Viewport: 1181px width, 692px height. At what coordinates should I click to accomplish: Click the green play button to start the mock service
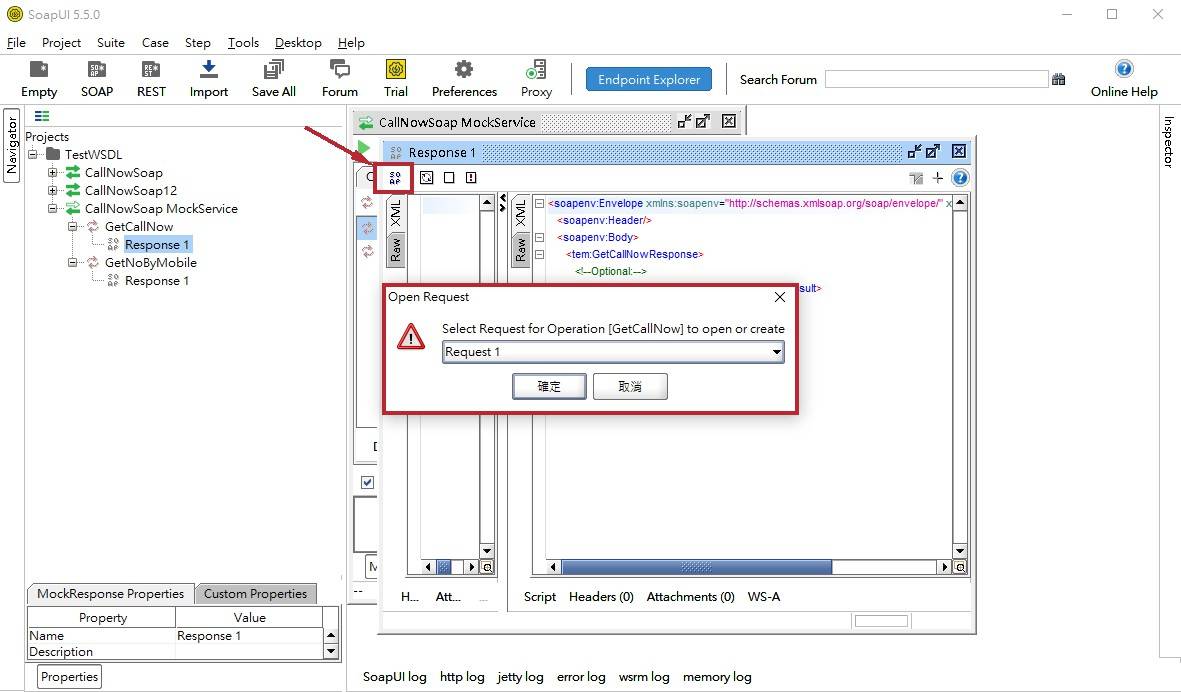coord(364,148)
